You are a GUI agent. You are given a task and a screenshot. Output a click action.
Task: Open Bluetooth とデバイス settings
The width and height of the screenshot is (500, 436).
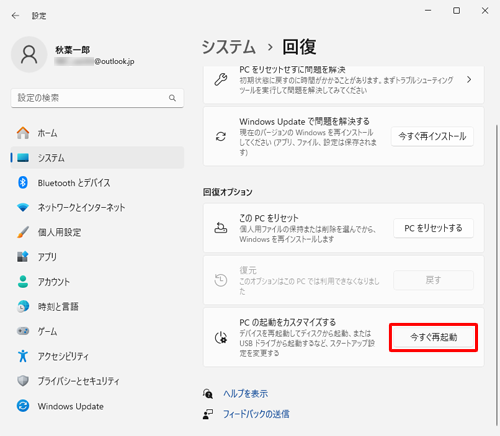click(97, 182)
